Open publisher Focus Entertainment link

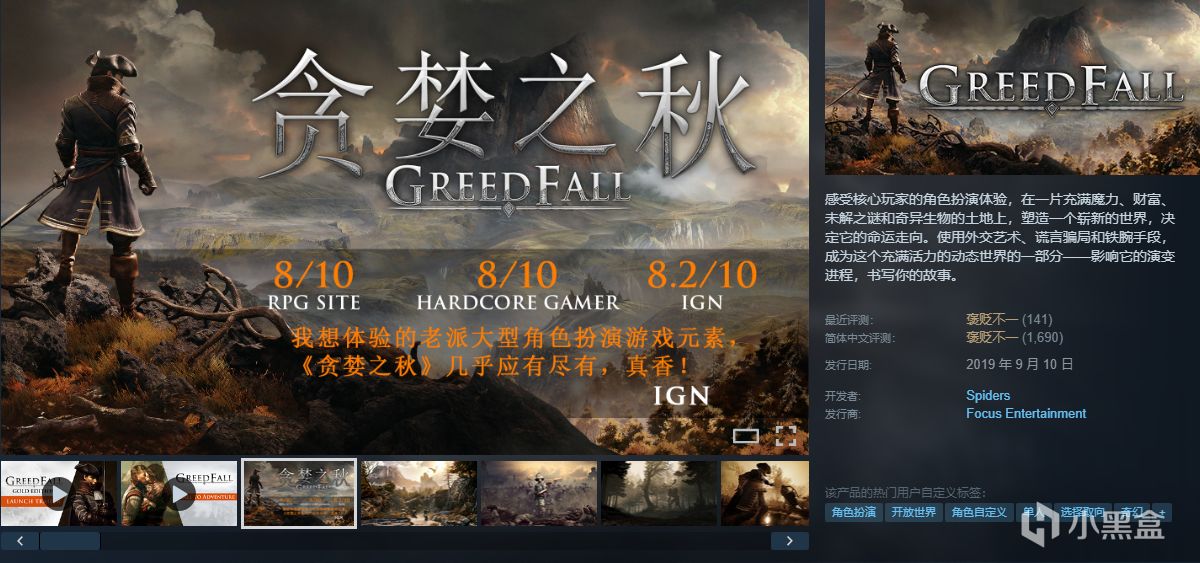(x=1026, y=413)
